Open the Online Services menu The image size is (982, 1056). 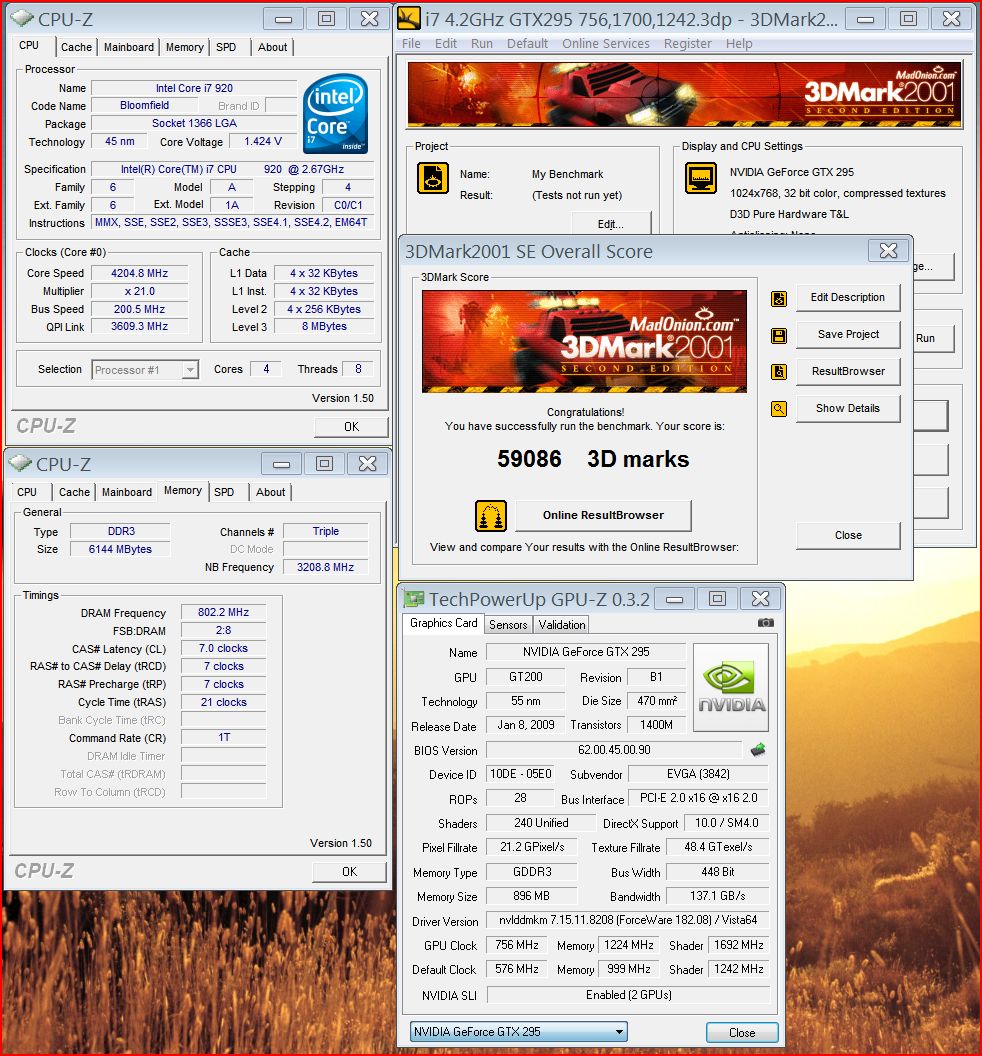click(x=605, y=43)
